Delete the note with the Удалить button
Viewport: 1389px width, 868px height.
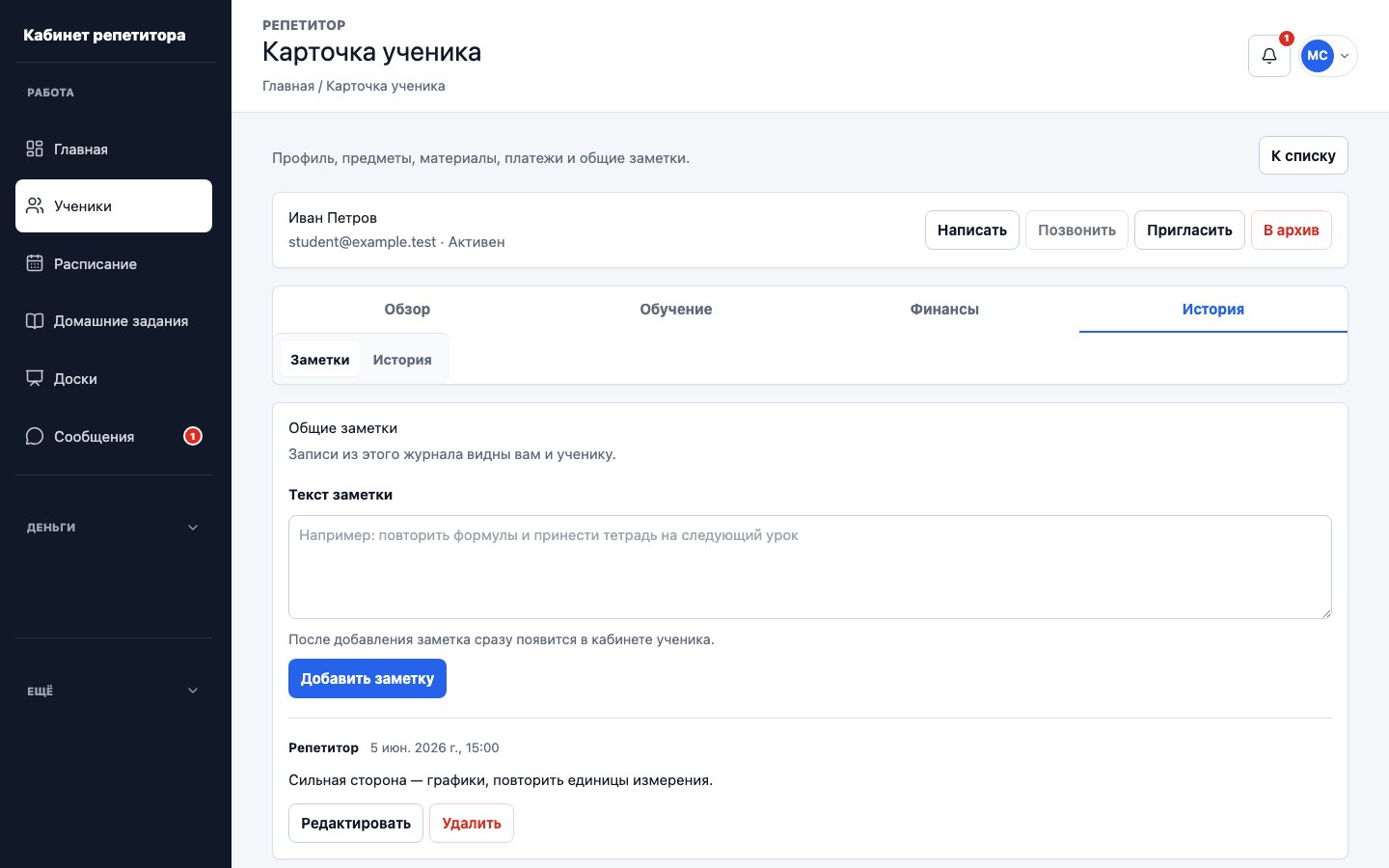click(472, 823)
